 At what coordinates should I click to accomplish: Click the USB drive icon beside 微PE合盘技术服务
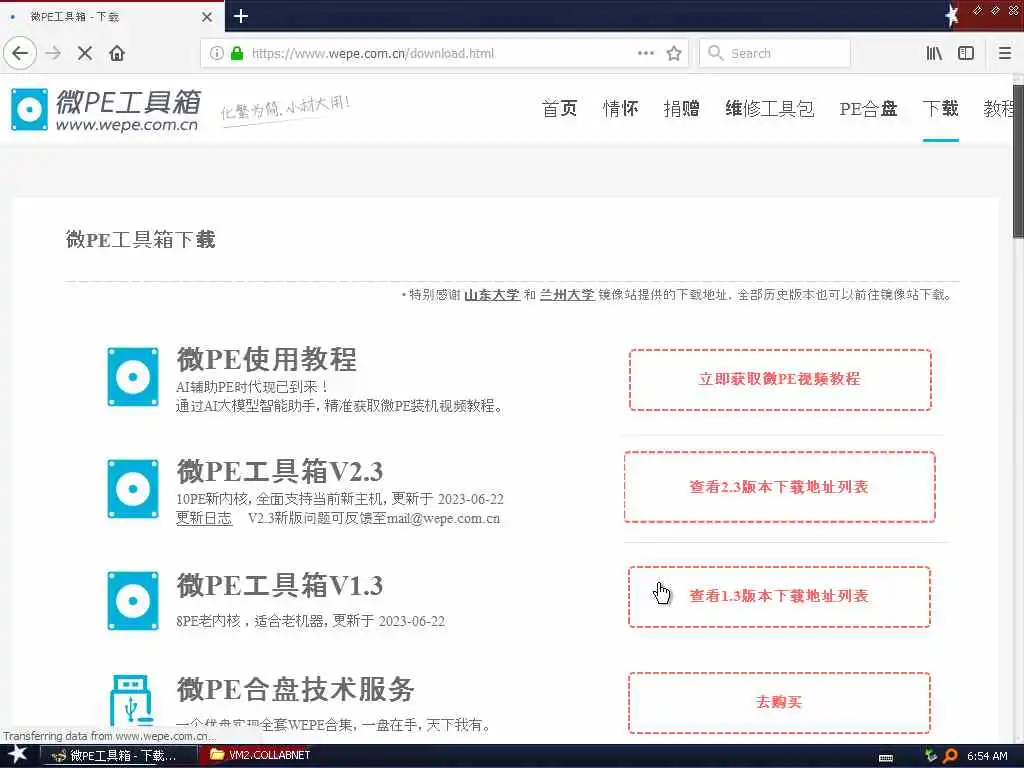point(132,699)
